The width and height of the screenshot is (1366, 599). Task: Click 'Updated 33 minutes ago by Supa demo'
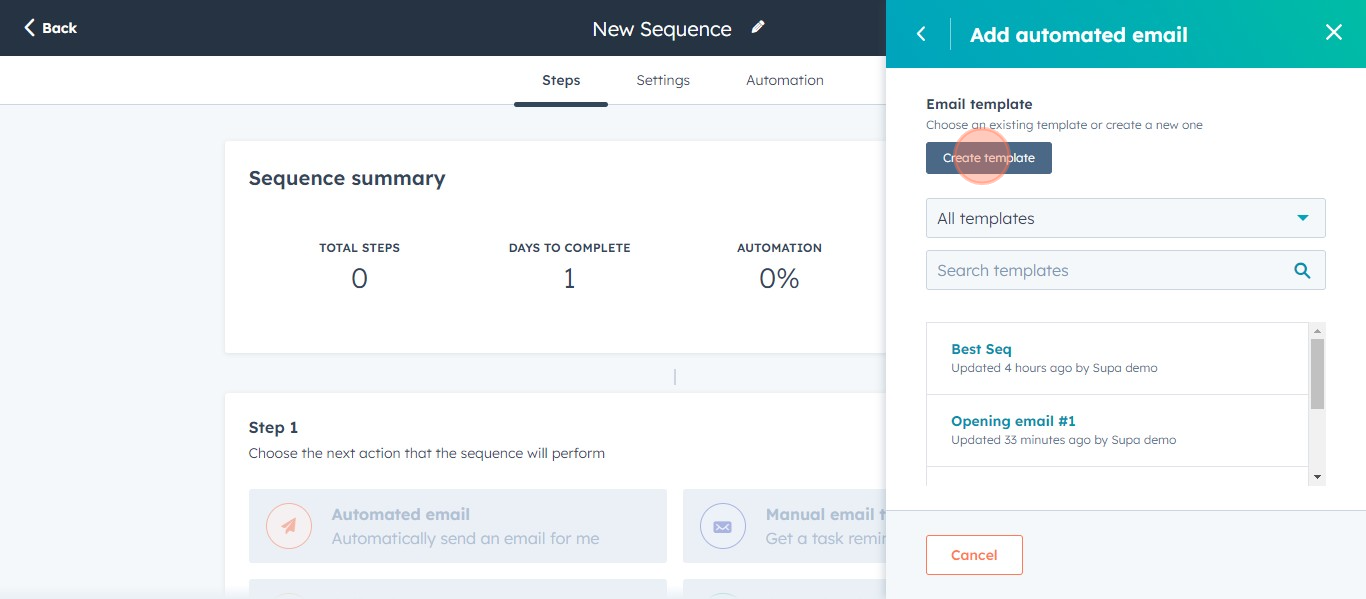pyautogui.click(x=1063, y=440)
